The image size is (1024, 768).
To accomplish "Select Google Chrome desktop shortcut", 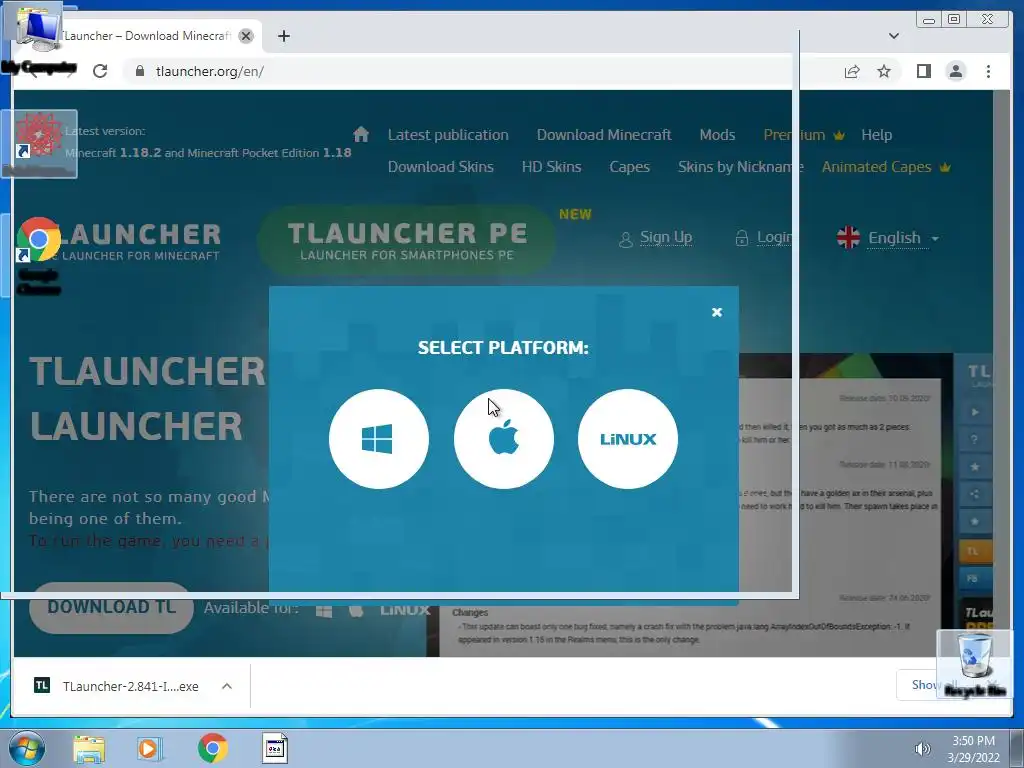I will coord(38,255).
